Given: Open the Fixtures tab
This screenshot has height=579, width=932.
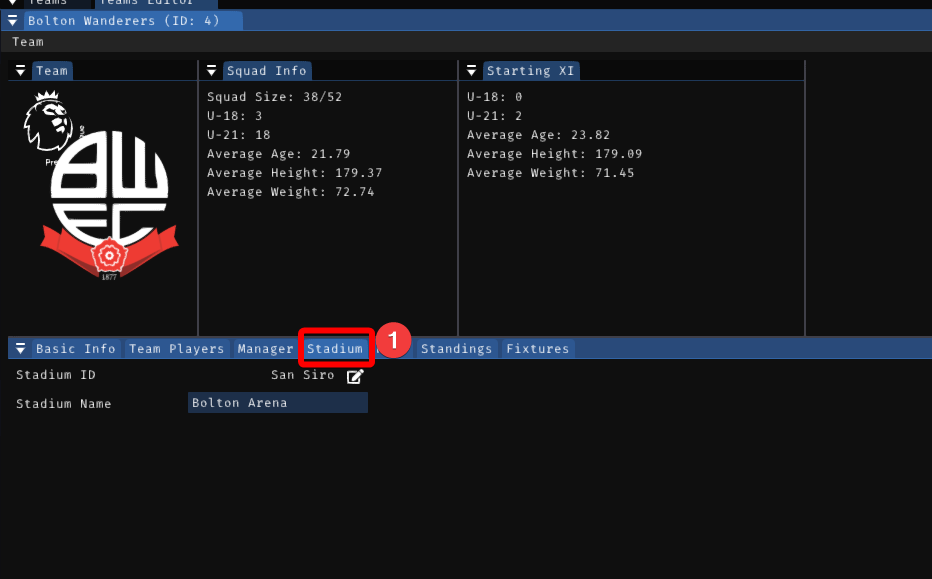Looking at the screenshot, I should (537, 348).
